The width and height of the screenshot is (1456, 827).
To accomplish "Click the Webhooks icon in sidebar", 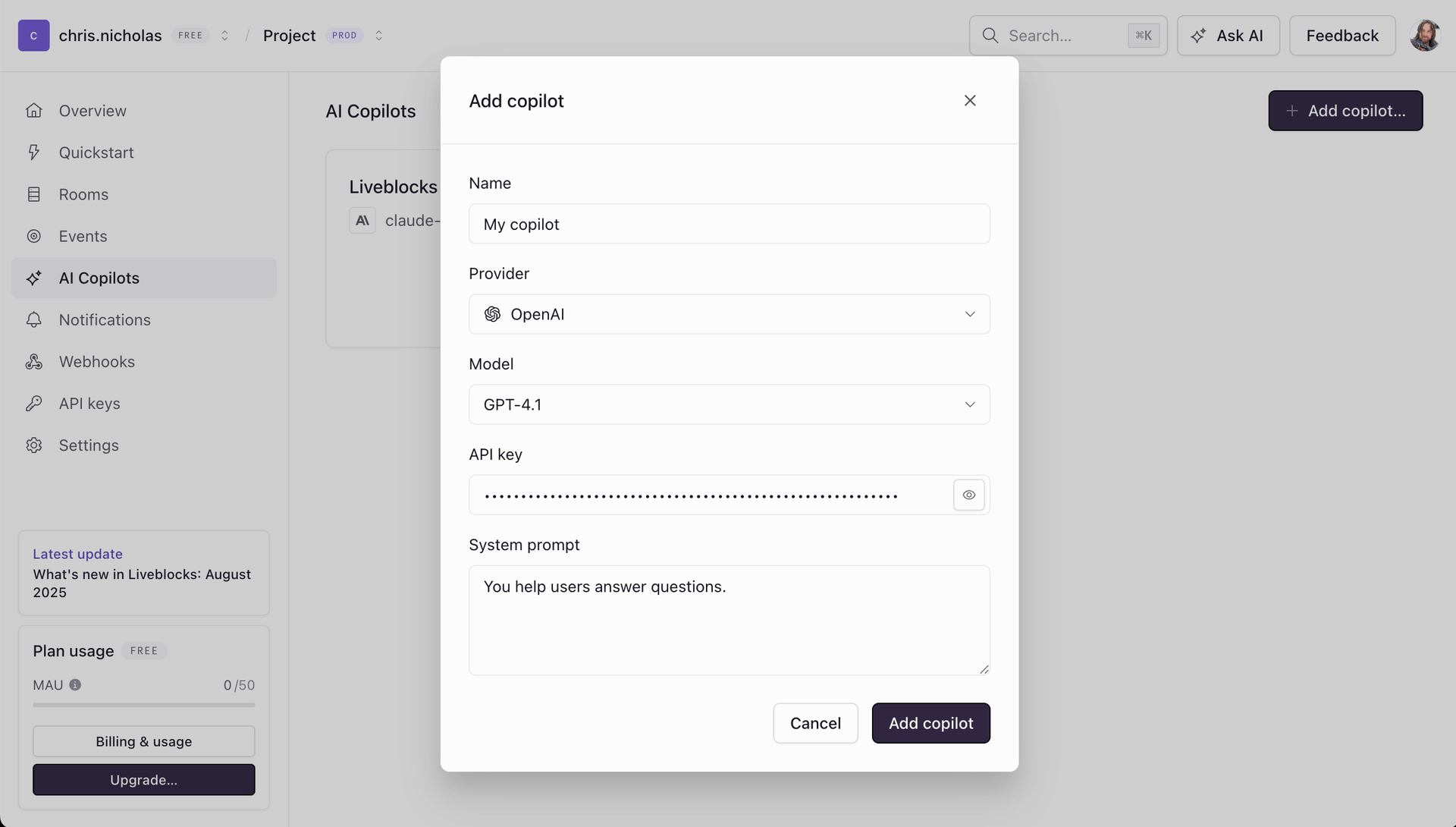I will click(34, 361).
